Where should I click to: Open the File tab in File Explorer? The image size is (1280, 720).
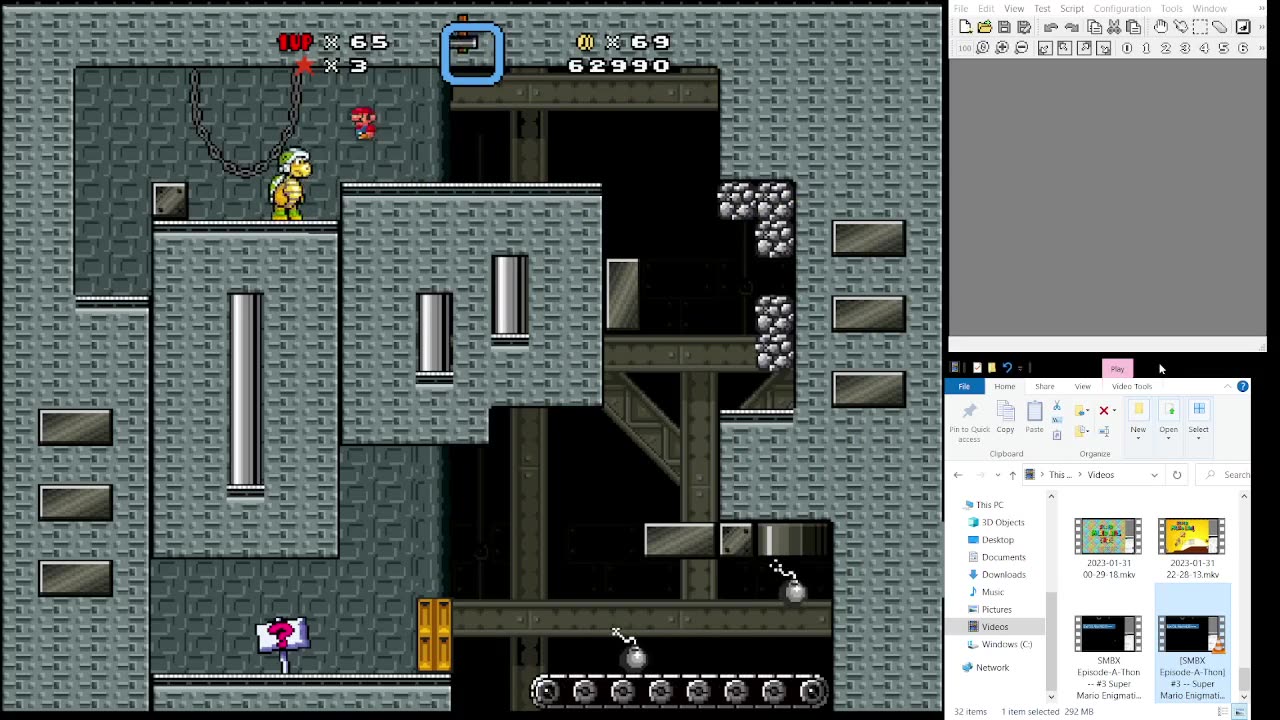tap(964, 386)
